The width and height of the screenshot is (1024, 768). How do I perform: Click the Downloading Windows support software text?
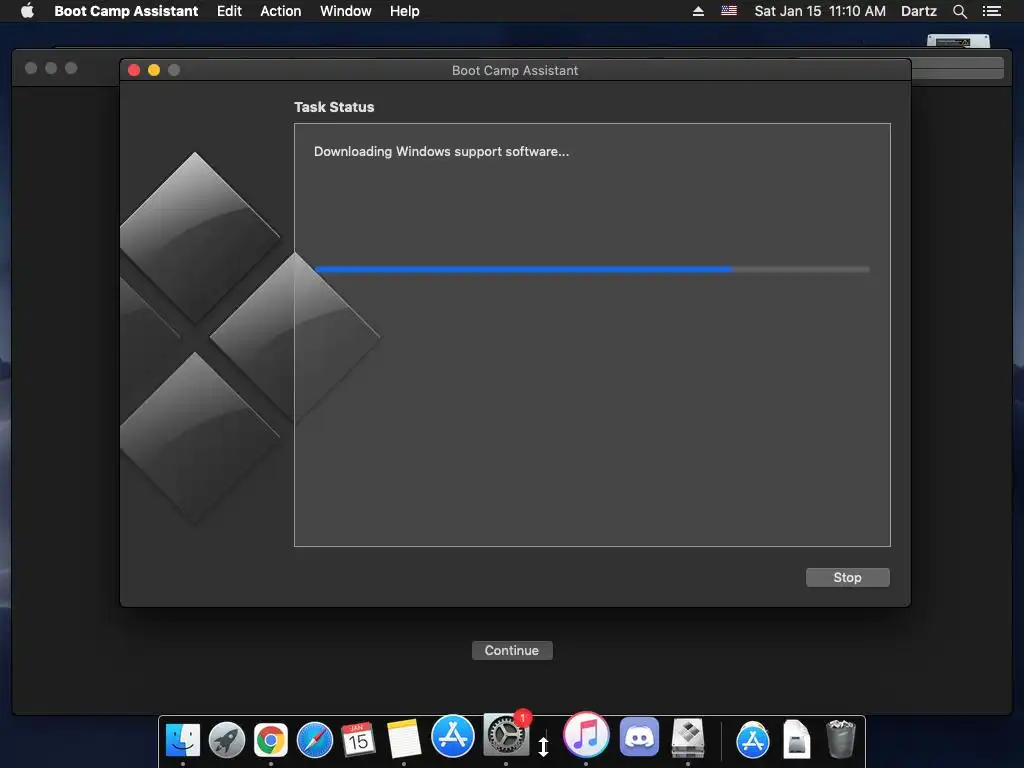441,152
